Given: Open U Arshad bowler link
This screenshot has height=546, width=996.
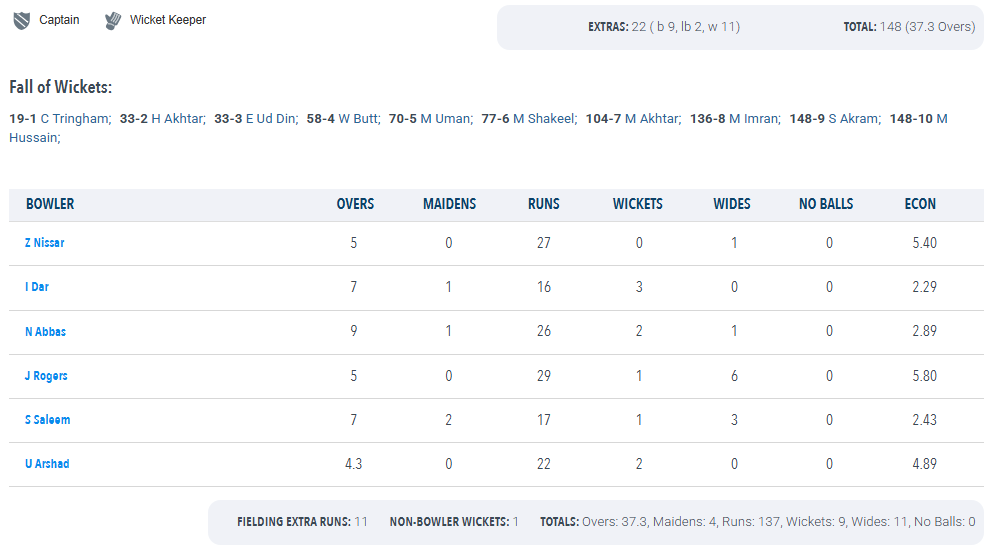Looking at the screenshot, I should 47,464.
